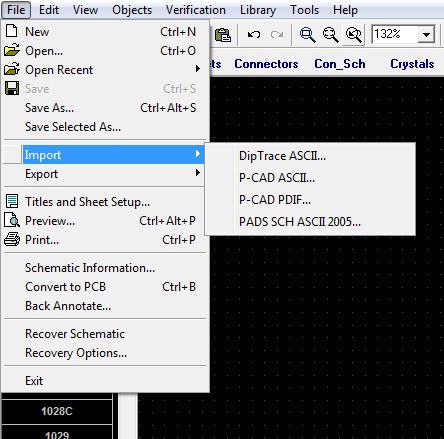Click the Paste clipboard toolbar icon
The image size is (444, 439).
click(x=223, y=34)
